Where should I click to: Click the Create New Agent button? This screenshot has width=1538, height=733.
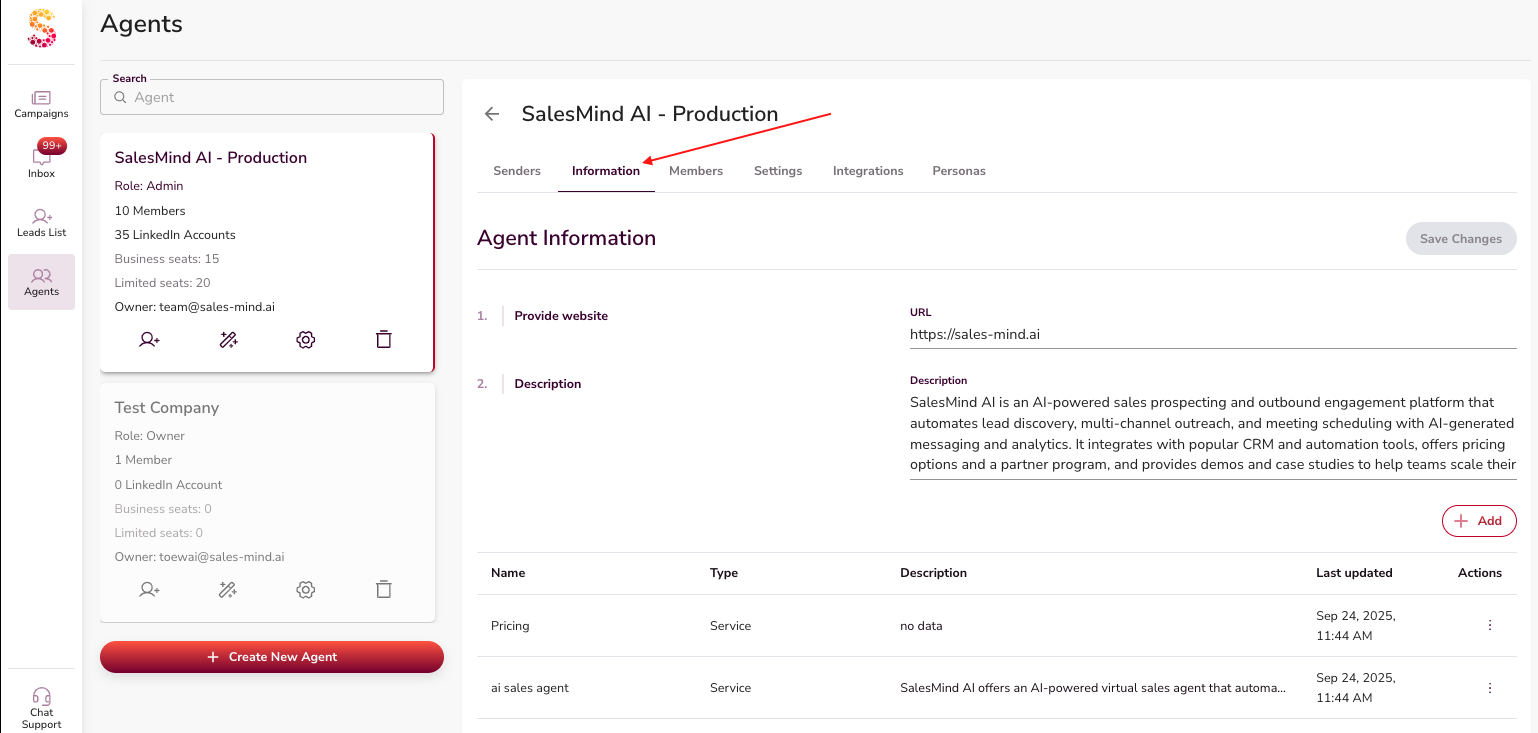pyautogui.click(x=272, y=657)
